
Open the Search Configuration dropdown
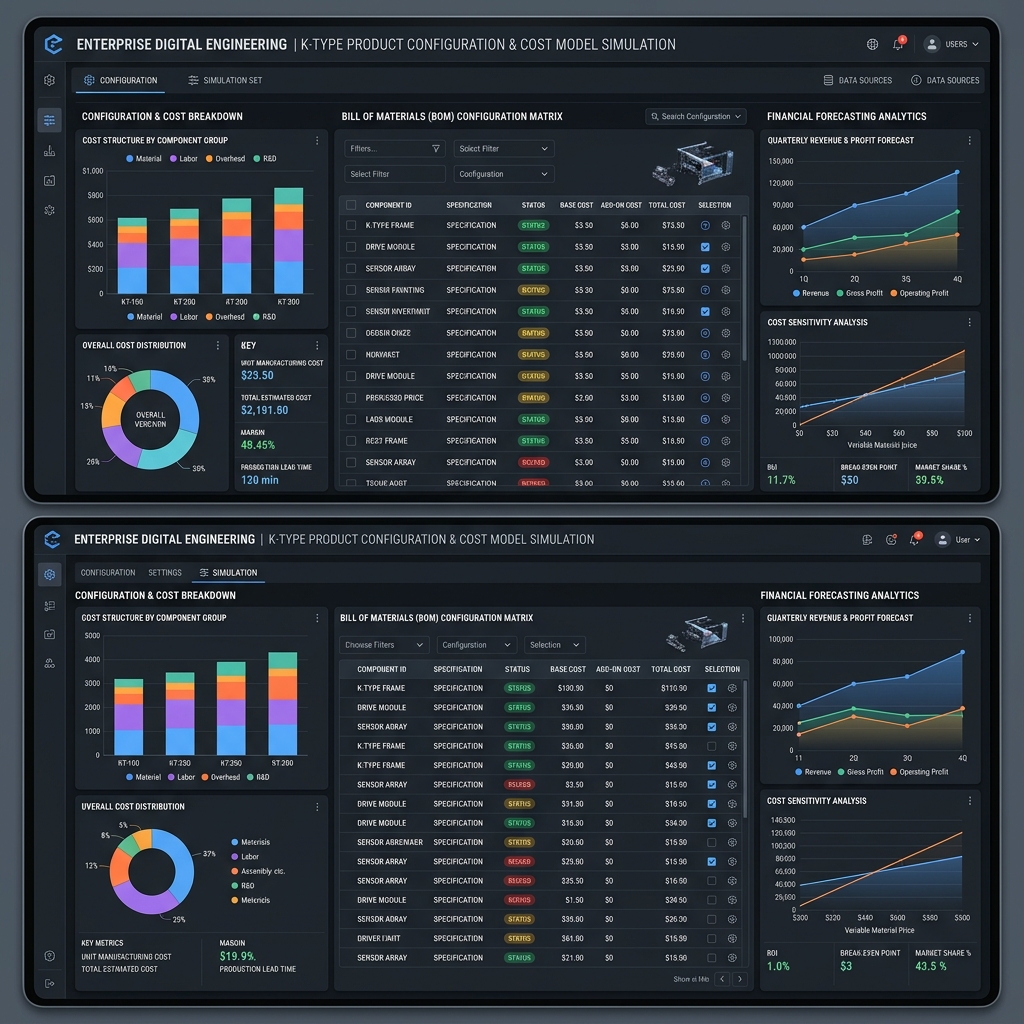pyautogui.click(x=696, y=116)
